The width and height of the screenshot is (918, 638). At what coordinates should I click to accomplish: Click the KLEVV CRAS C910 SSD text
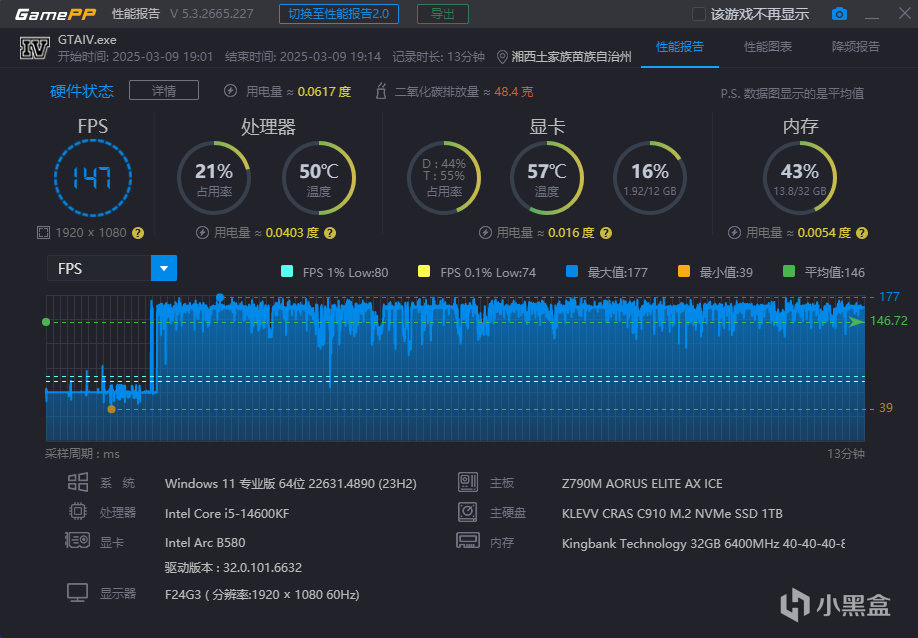[672, 513]
